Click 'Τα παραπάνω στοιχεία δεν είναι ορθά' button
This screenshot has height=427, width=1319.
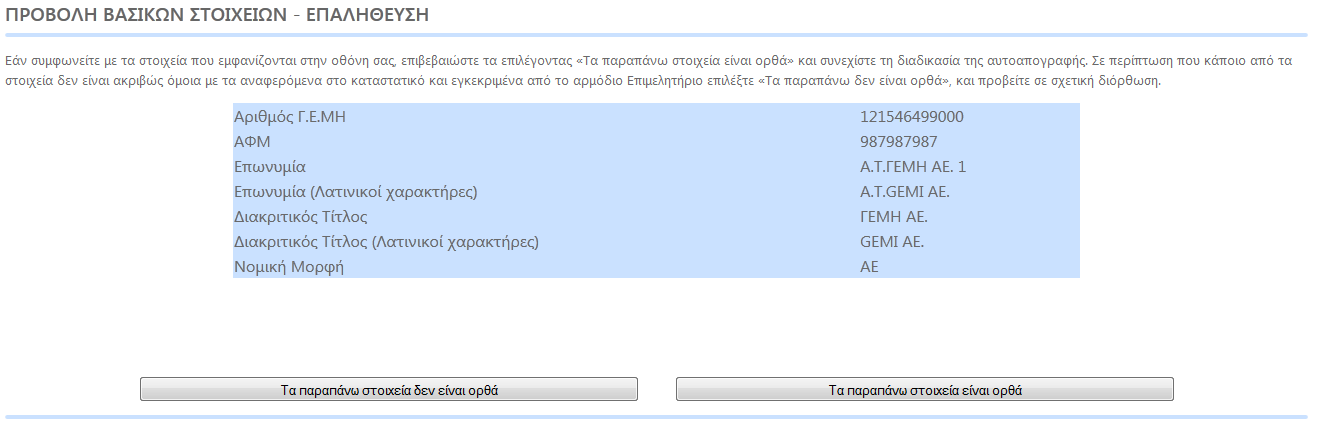click(389, 390)
